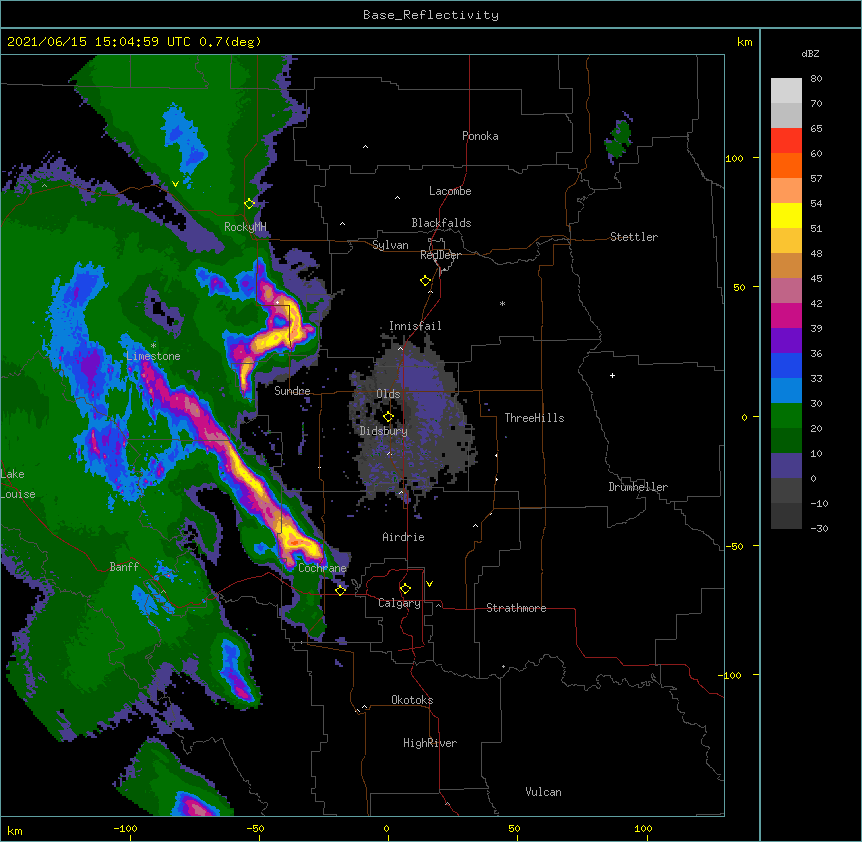Click the km unit label at top right
The height and width of the screenshot is (842, 862).
(x=744, y=42)
